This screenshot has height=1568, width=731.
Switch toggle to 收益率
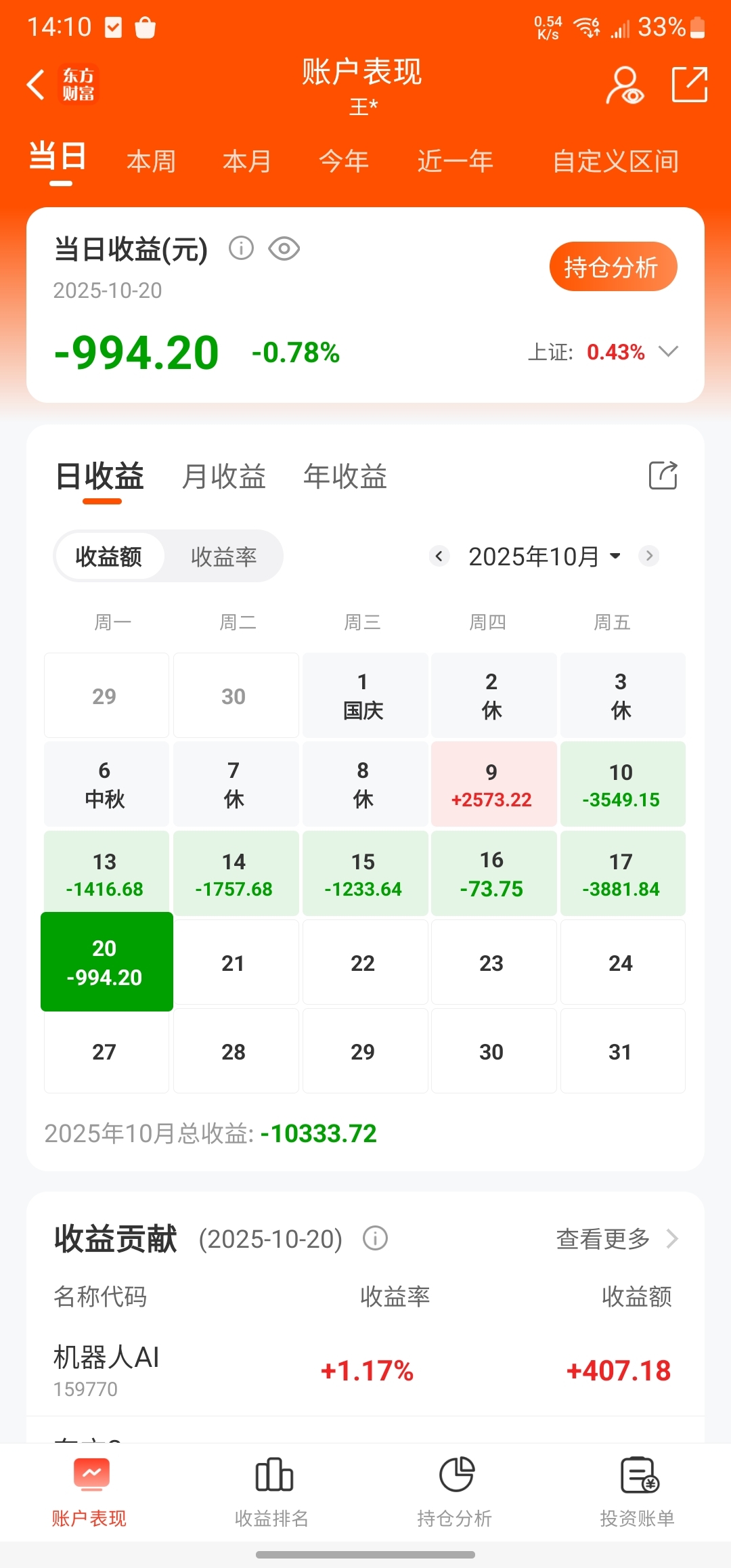pyautogui.click(x=223, y=557)
